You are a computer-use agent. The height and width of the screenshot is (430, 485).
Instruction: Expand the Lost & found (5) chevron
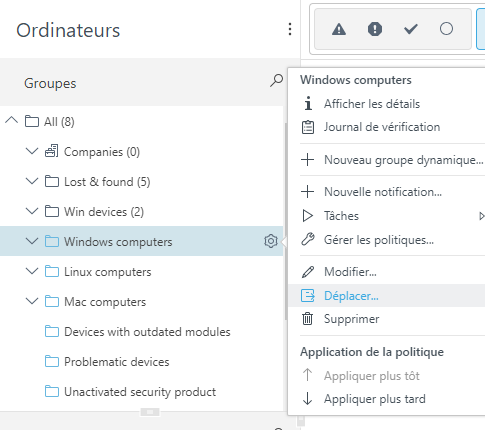point(32,181)
